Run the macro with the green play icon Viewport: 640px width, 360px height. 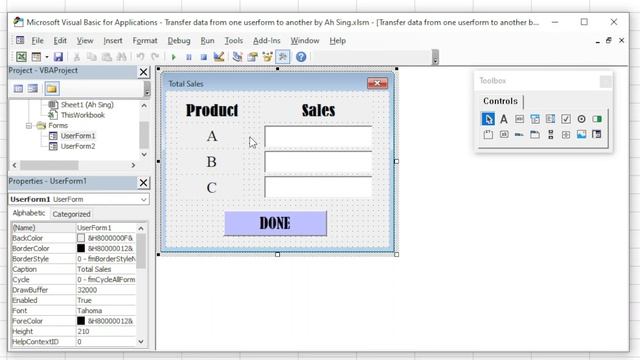[173, 57]
